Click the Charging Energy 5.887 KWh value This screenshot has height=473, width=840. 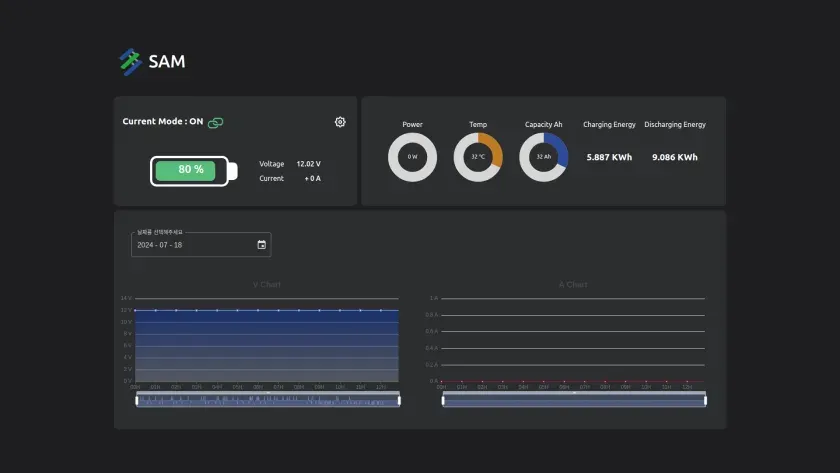click(x=609, y=157)
